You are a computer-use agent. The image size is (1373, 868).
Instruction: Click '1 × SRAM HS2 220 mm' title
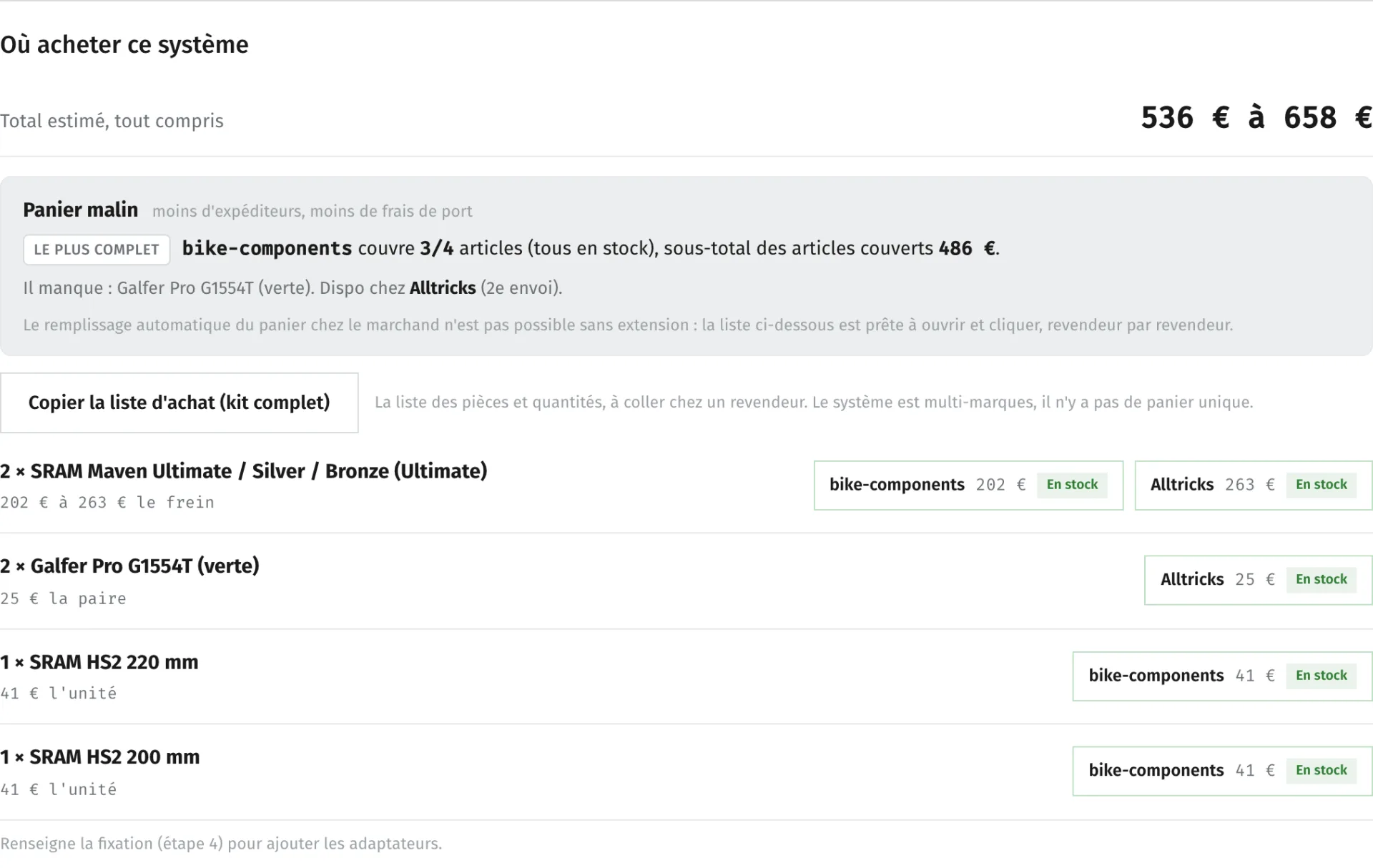coord(99,662)
